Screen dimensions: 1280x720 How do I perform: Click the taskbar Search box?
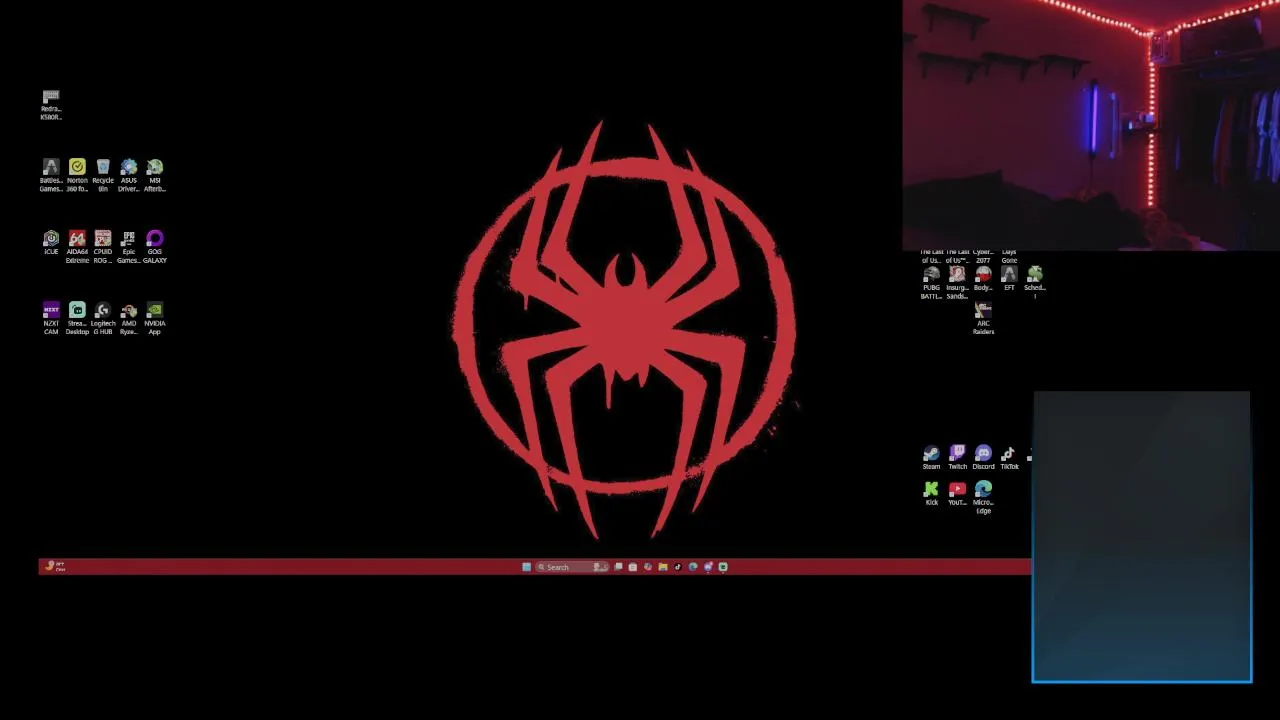572,567
